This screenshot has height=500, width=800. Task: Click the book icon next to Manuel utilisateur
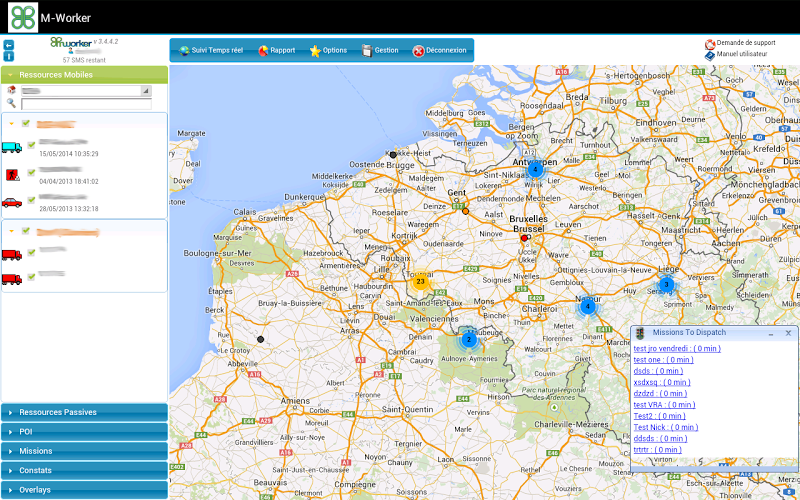[710, 56]
